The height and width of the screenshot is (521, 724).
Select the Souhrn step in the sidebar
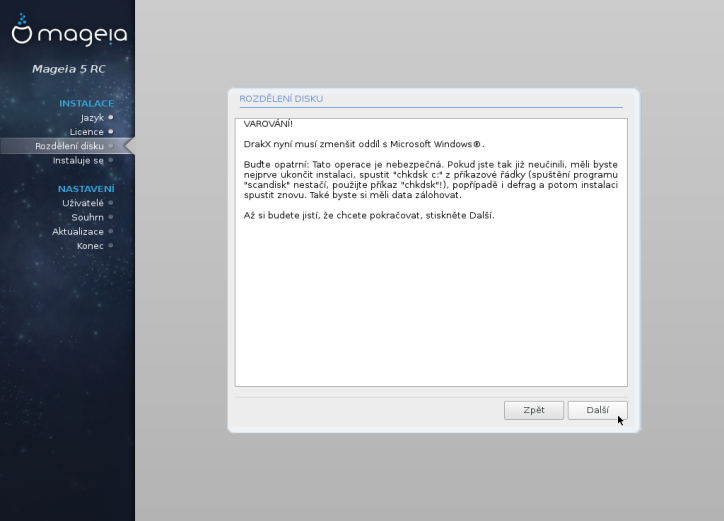[87, 217]
